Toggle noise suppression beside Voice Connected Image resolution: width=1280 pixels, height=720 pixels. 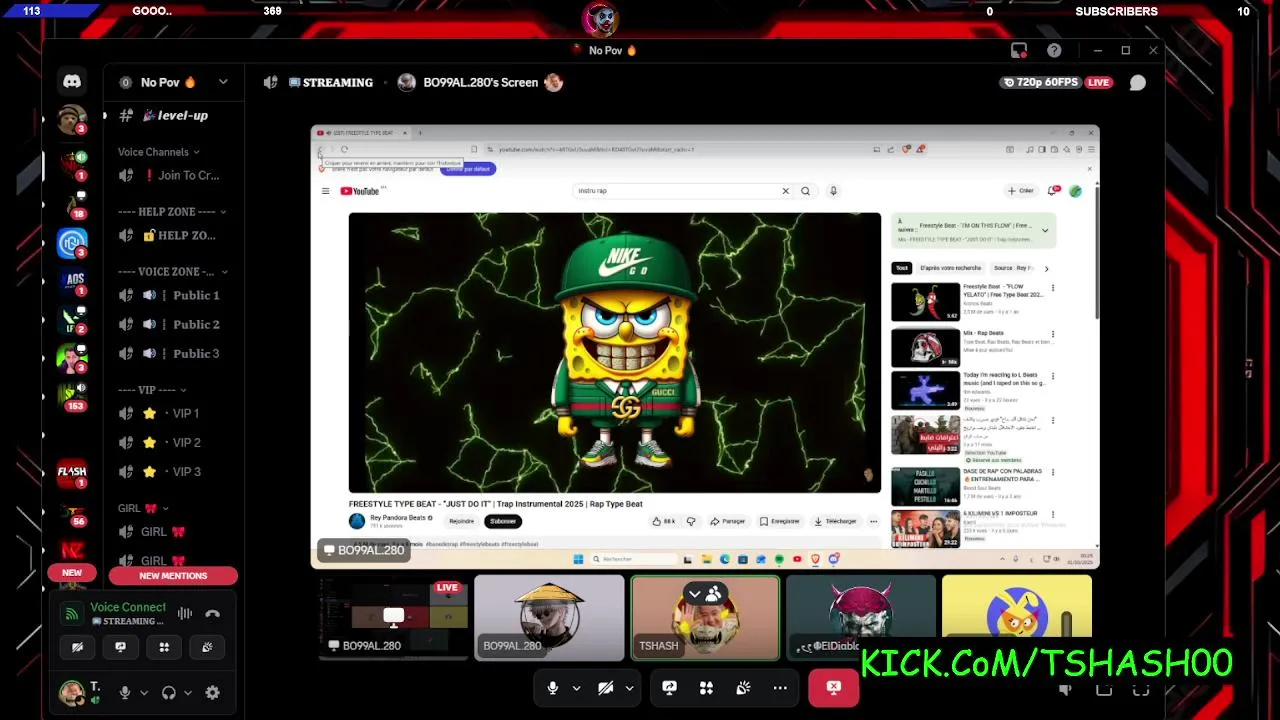pyautogui.click(x=185, y=614)
